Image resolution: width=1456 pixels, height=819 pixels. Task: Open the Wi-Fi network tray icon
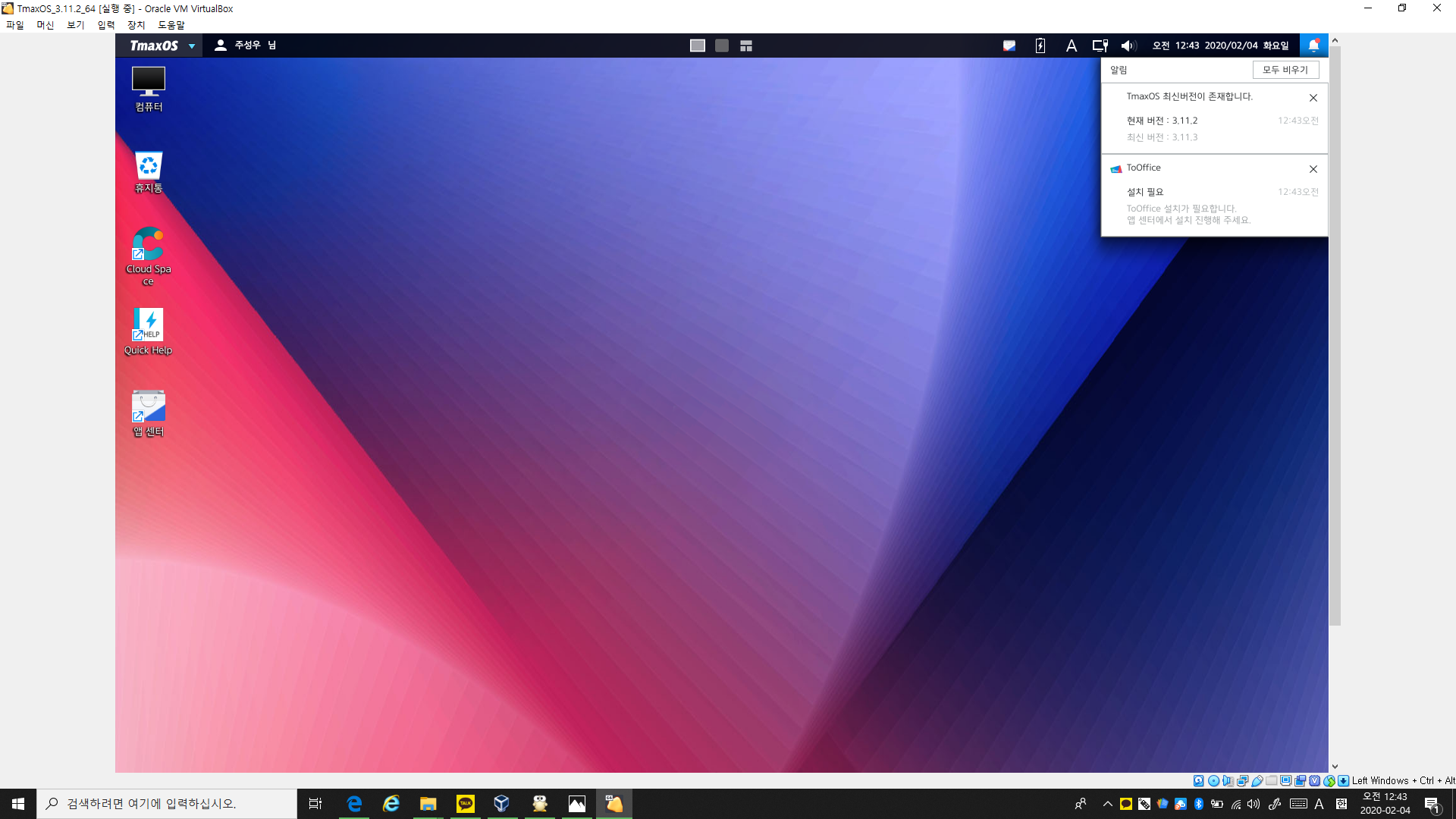pyautogui.click(x=1236, y=804)
